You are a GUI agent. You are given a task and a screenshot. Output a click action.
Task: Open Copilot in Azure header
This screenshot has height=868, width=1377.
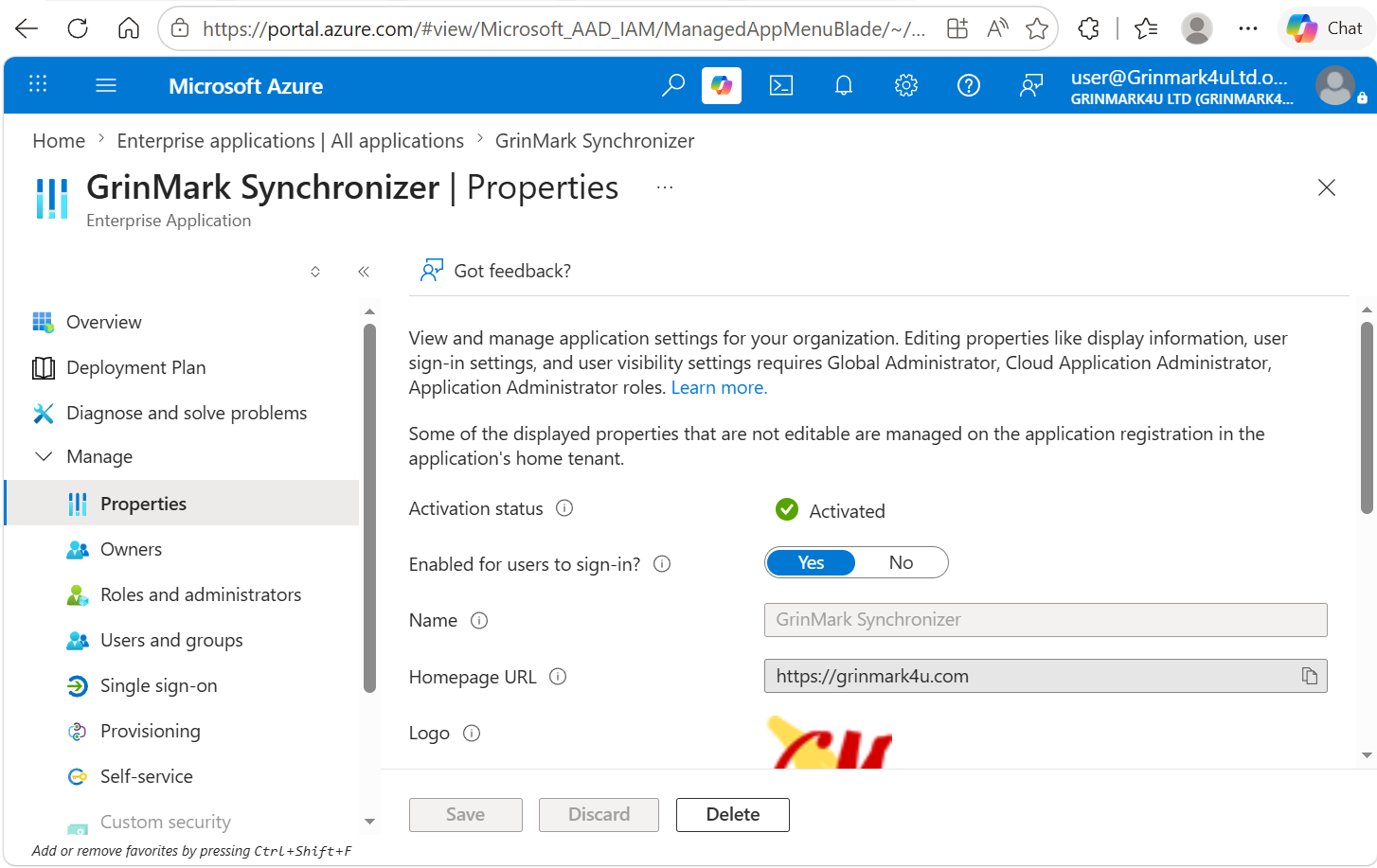722,86
